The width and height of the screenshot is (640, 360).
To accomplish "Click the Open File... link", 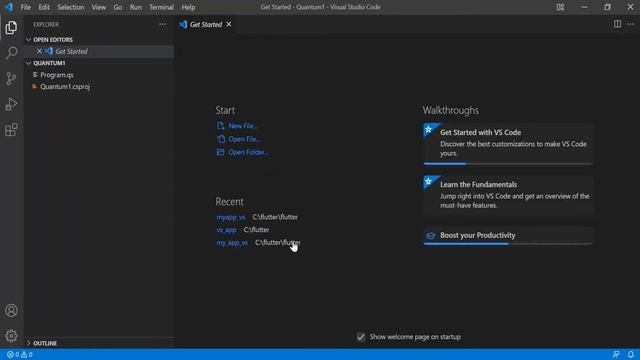I will 244,139.
